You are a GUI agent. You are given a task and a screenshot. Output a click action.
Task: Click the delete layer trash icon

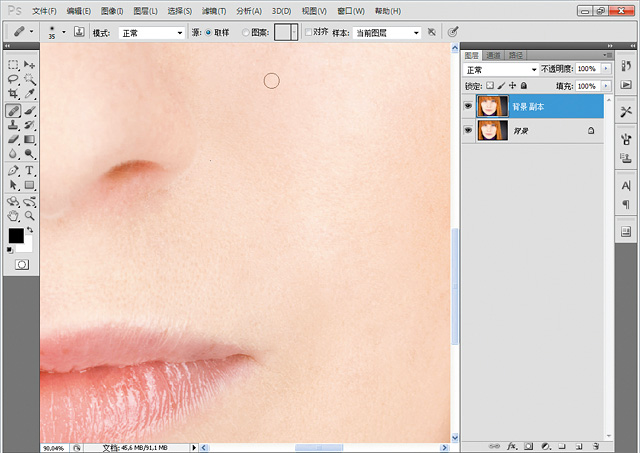(x=596, y=446)
